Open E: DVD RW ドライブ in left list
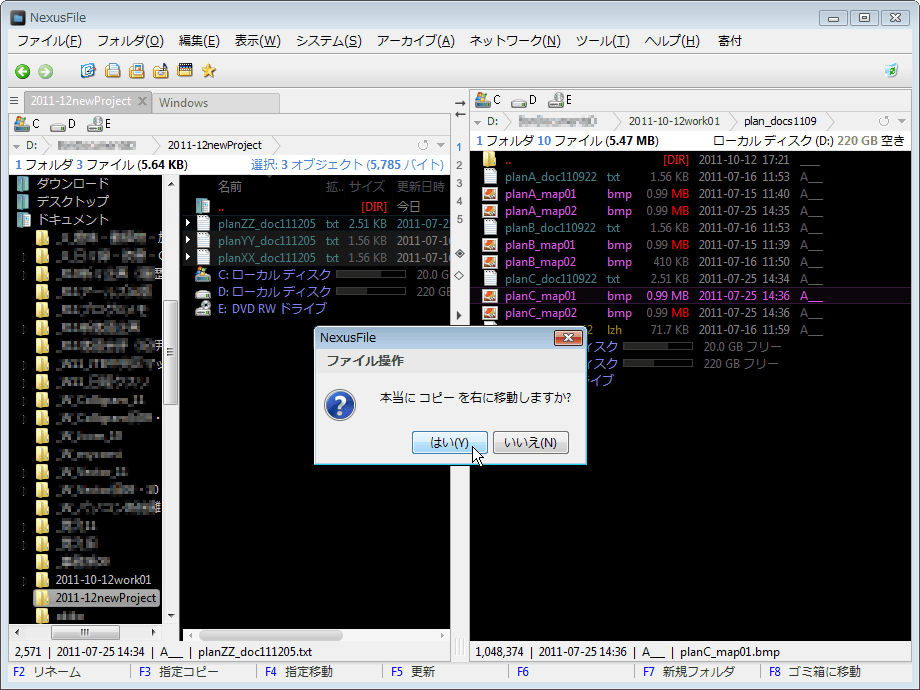The image size is (920, 690). (272, 309)
